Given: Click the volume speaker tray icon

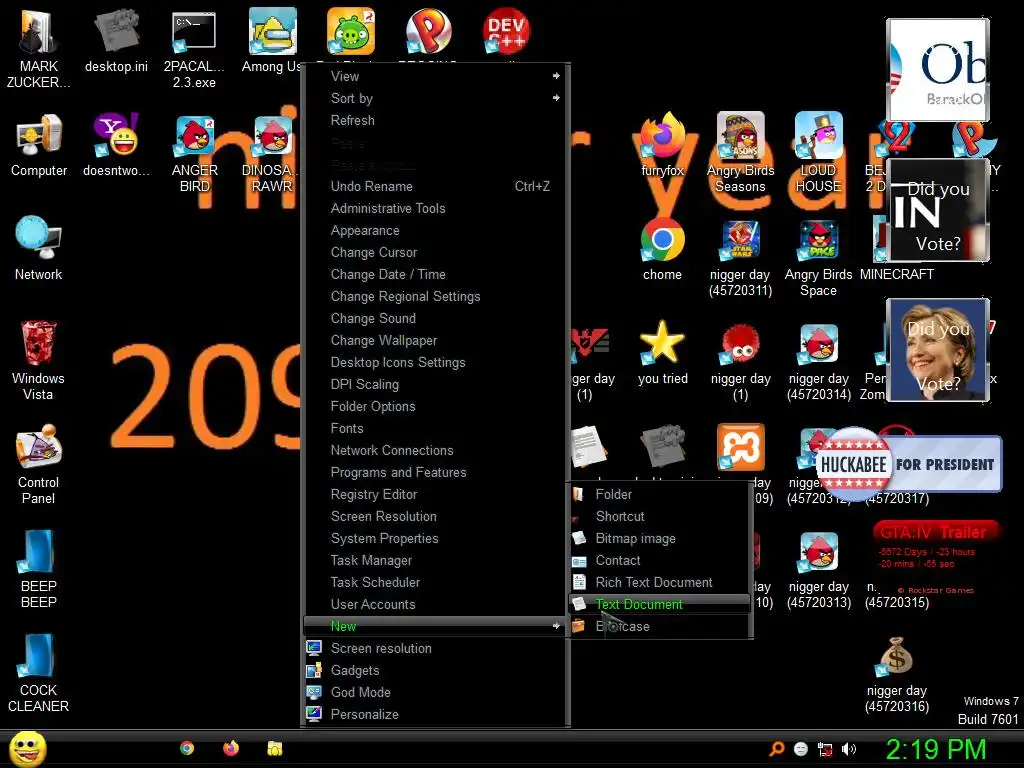Looking at the screenshot, I should click(849, 749).
